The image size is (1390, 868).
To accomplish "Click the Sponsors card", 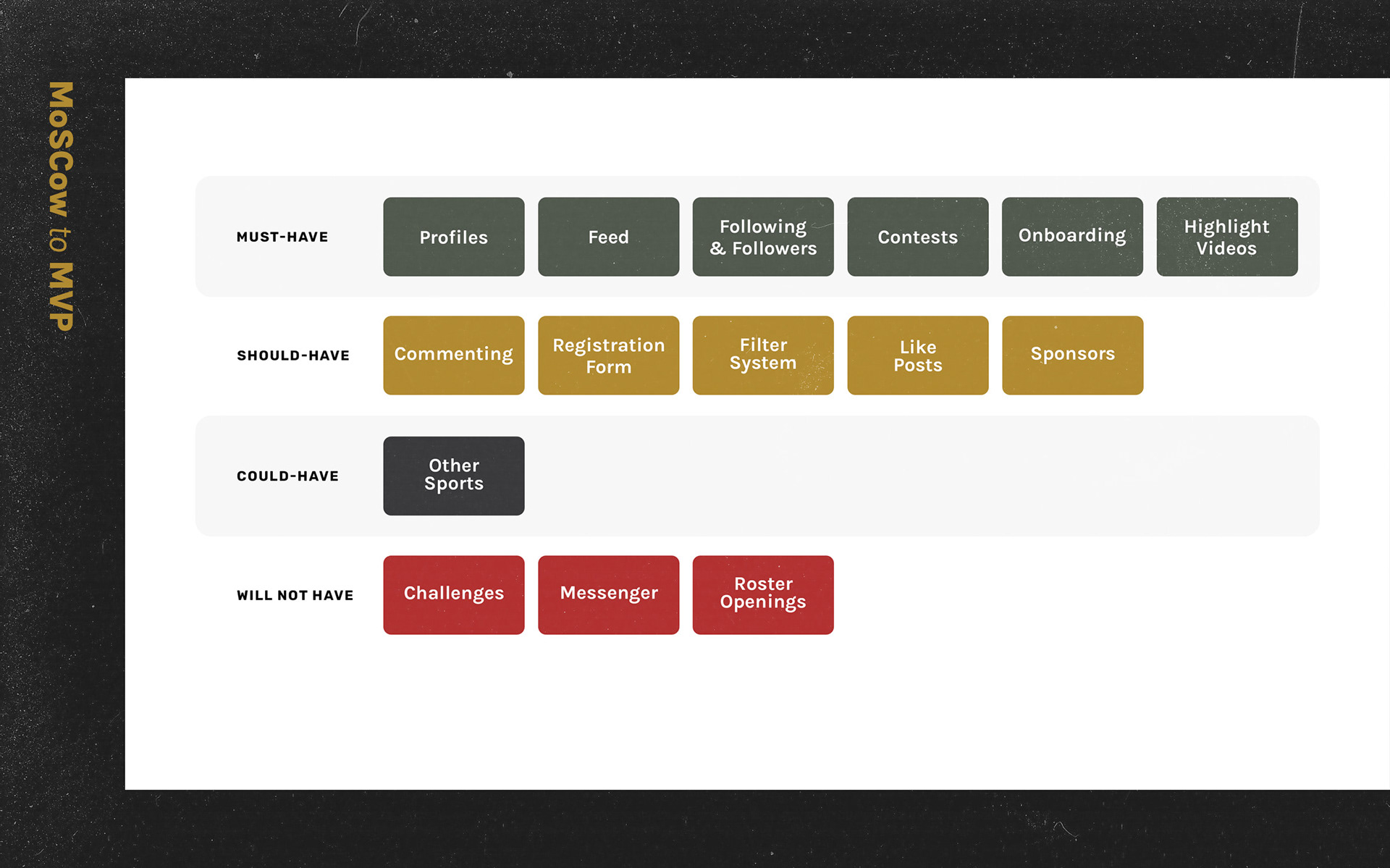I will click(1073, 355).
